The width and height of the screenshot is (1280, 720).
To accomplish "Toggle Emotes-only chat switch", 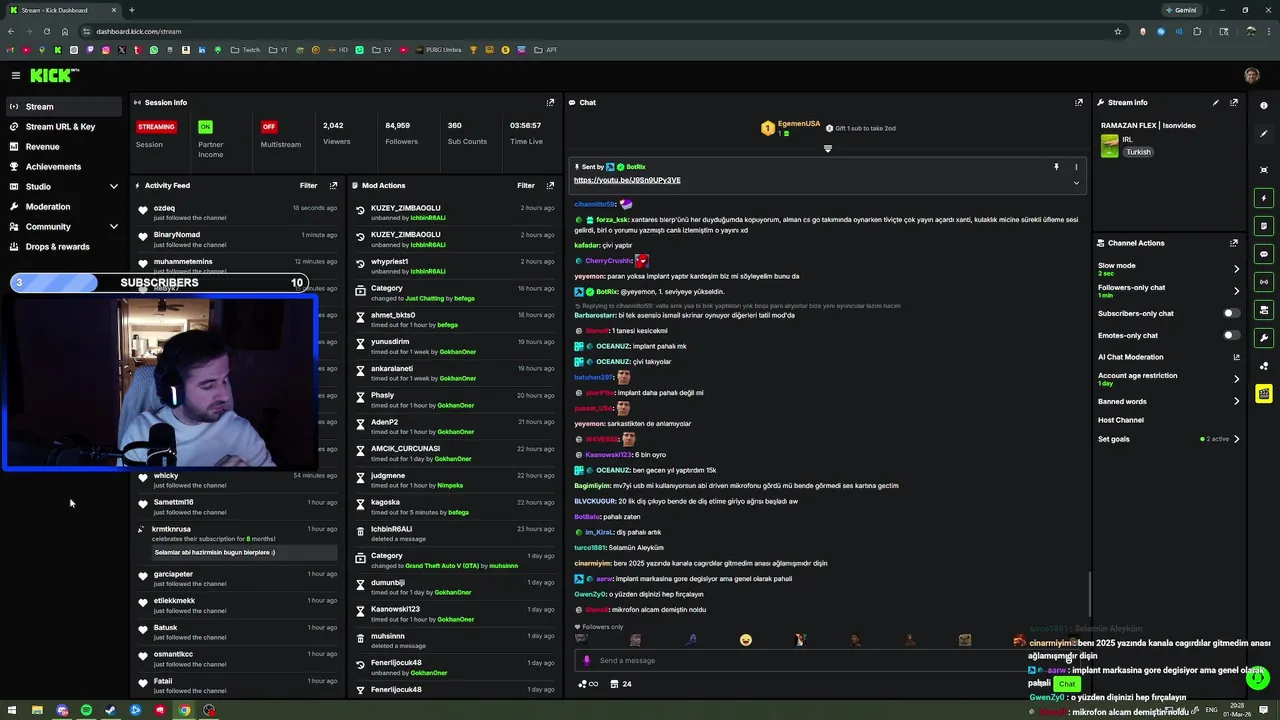I will pos(1232,335).
